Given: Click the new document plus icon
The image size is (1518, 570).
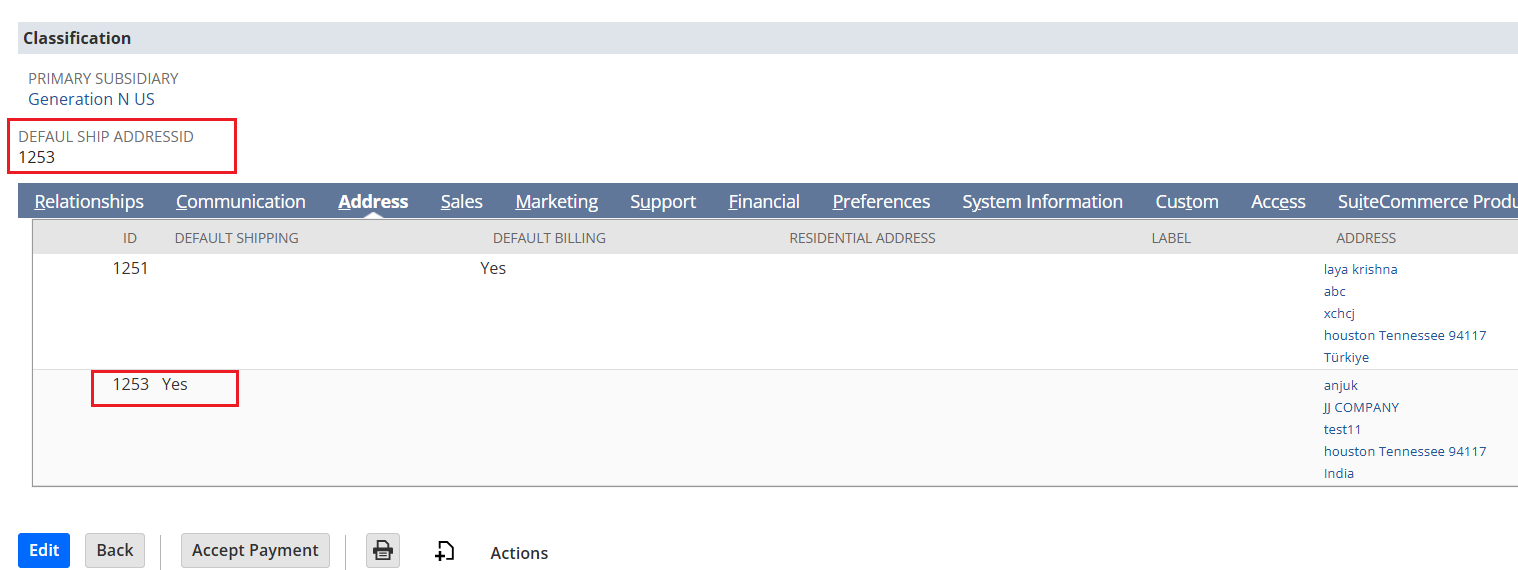Looking at the screenshot, I should click(x=445, y=551).
